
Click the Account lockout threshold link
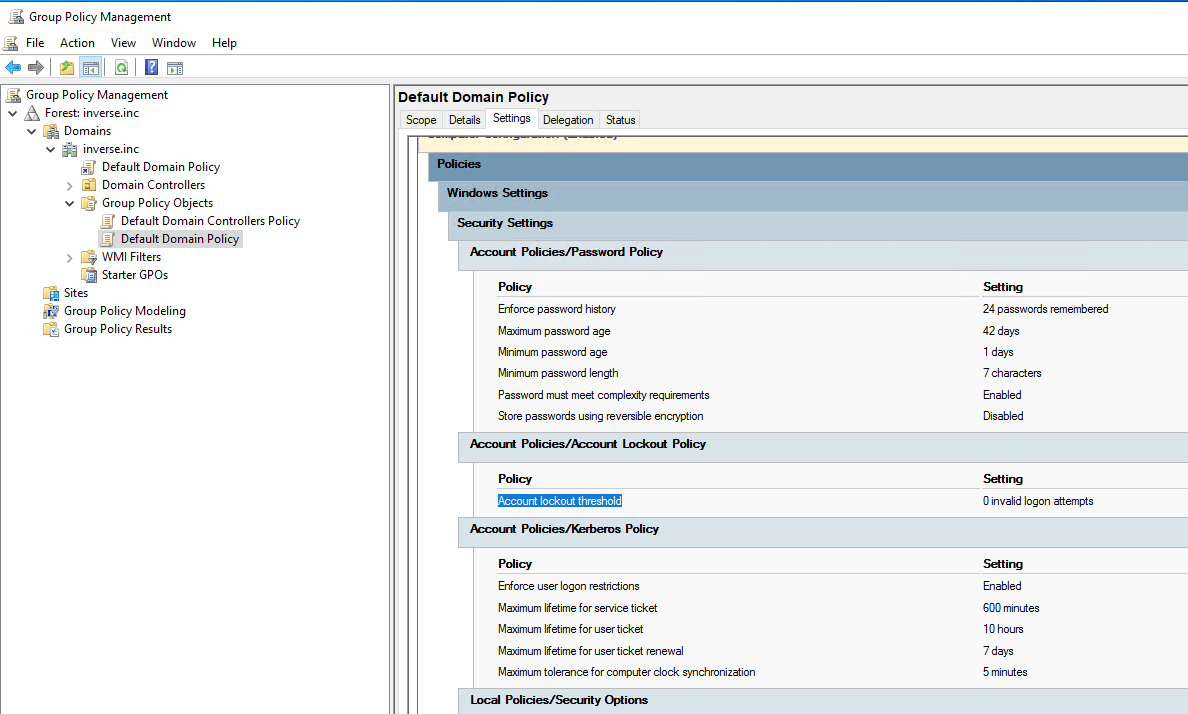coord(559,500)
